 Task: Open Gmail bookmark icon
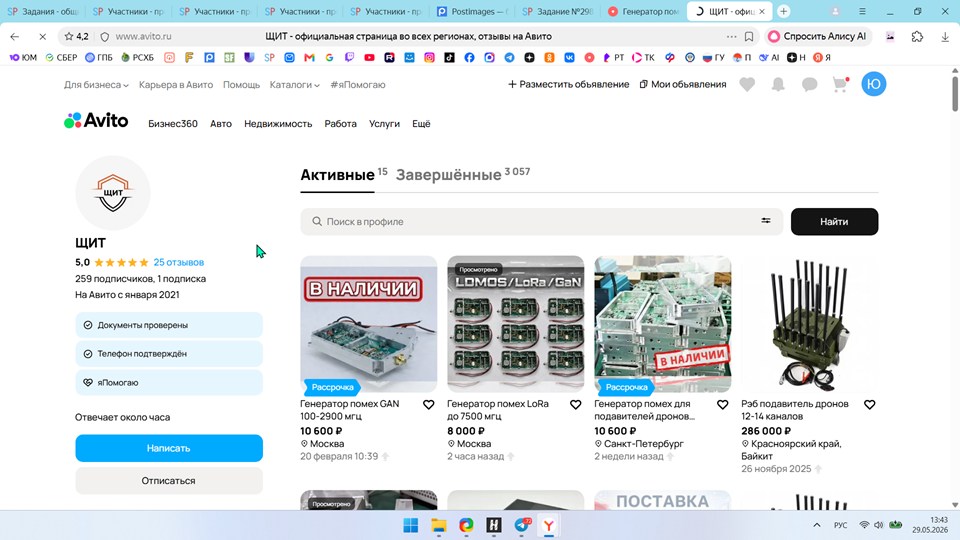(309, 58)
